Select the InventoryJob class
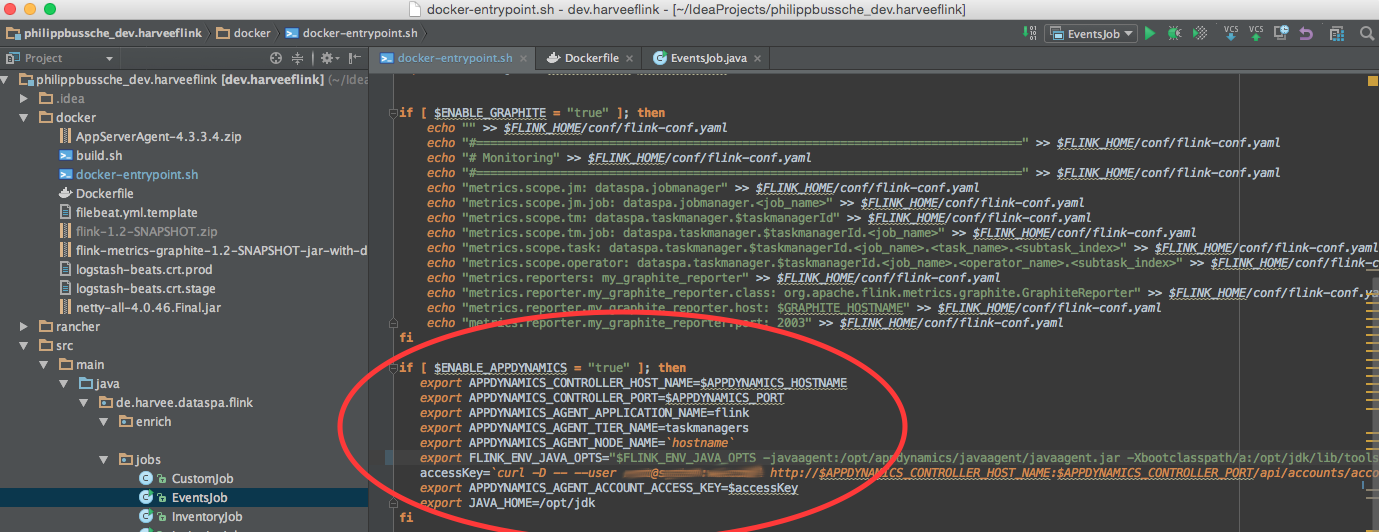This screenshot has width=1379, height=532. pos(192,516)
